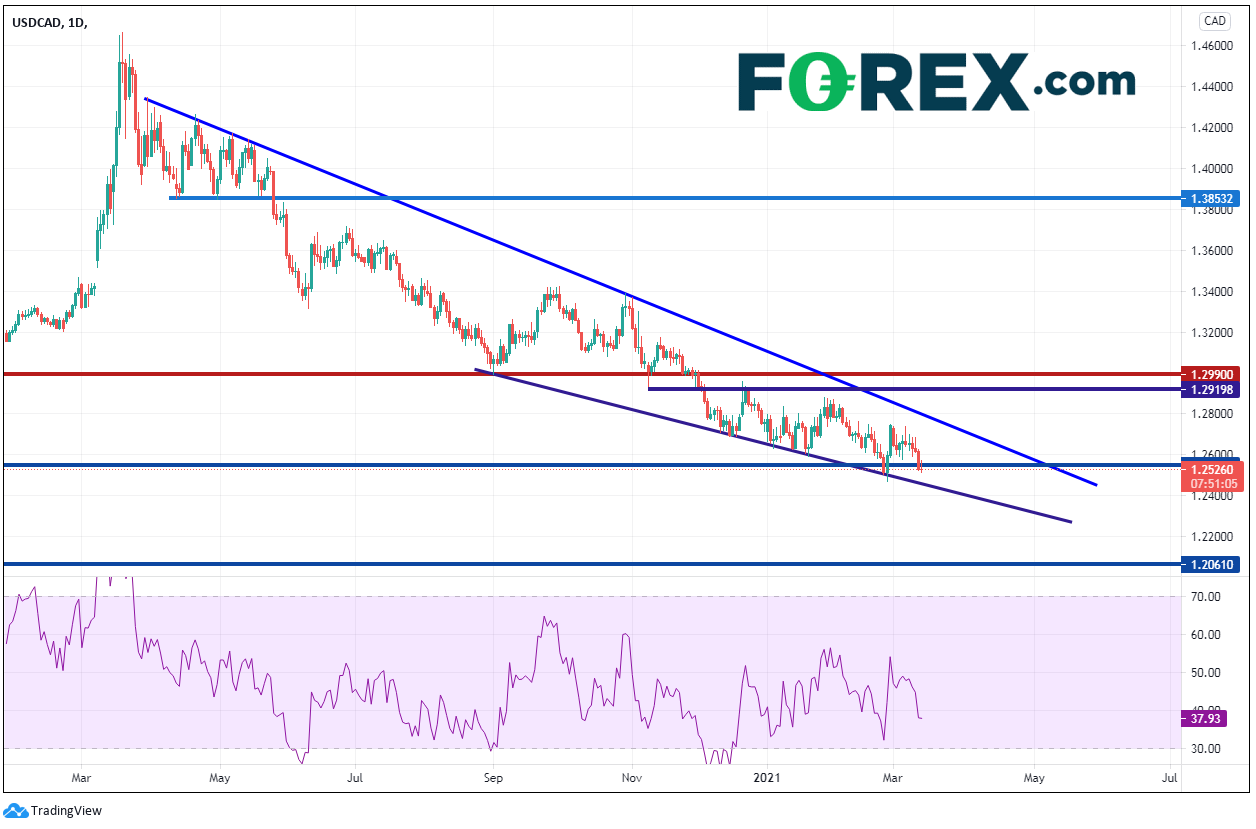The width and height of the screenshot is (1256, 829).
Task: Click the current price 1.25260 label
Action: pos(1210,468)
